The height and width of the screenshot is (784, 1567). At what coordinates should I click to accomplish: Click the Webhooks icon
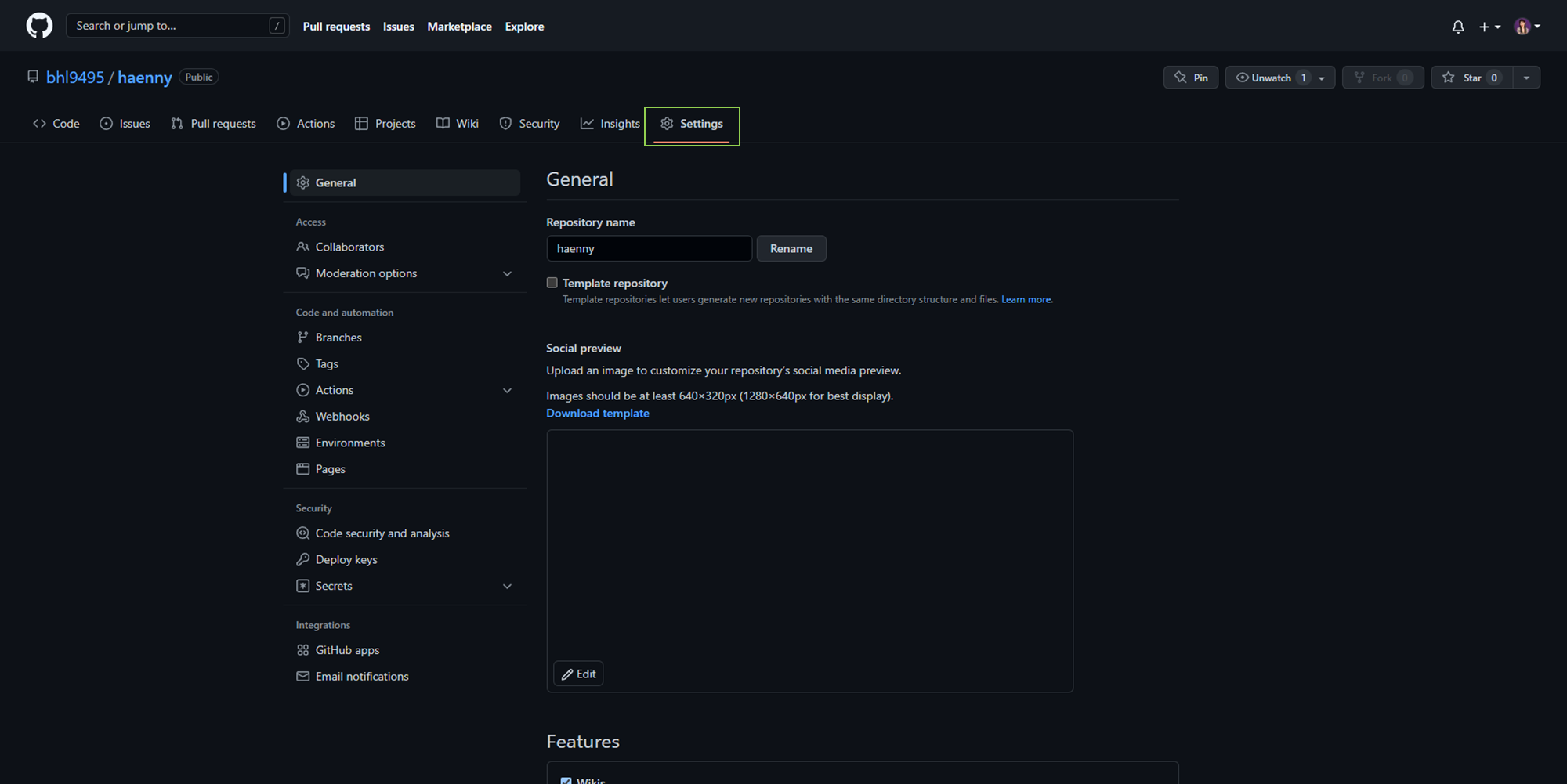pyautogui.click(x=303, y=417)
